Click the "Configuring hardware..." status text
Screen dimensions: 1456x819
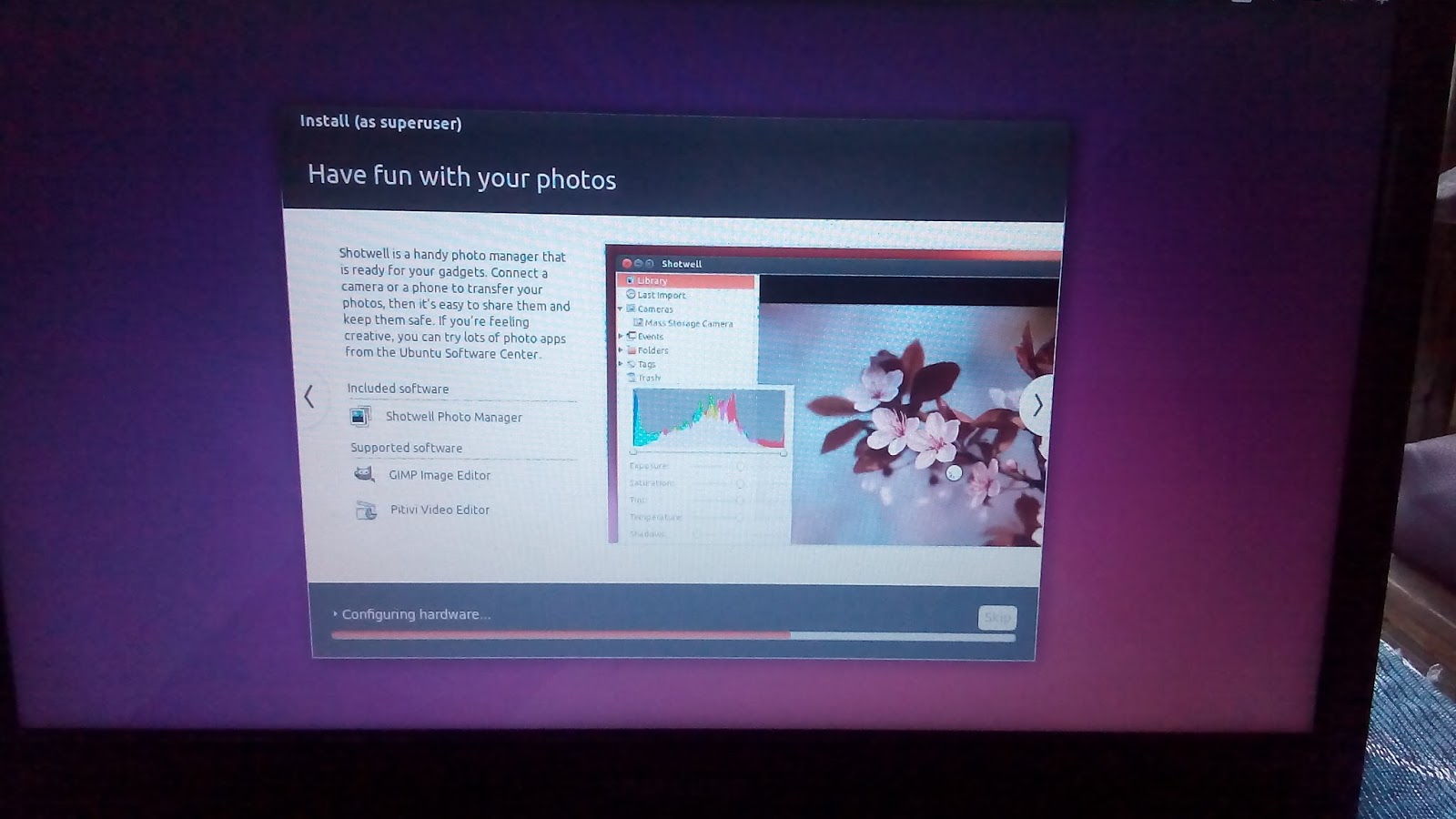(x=416, y=614)
